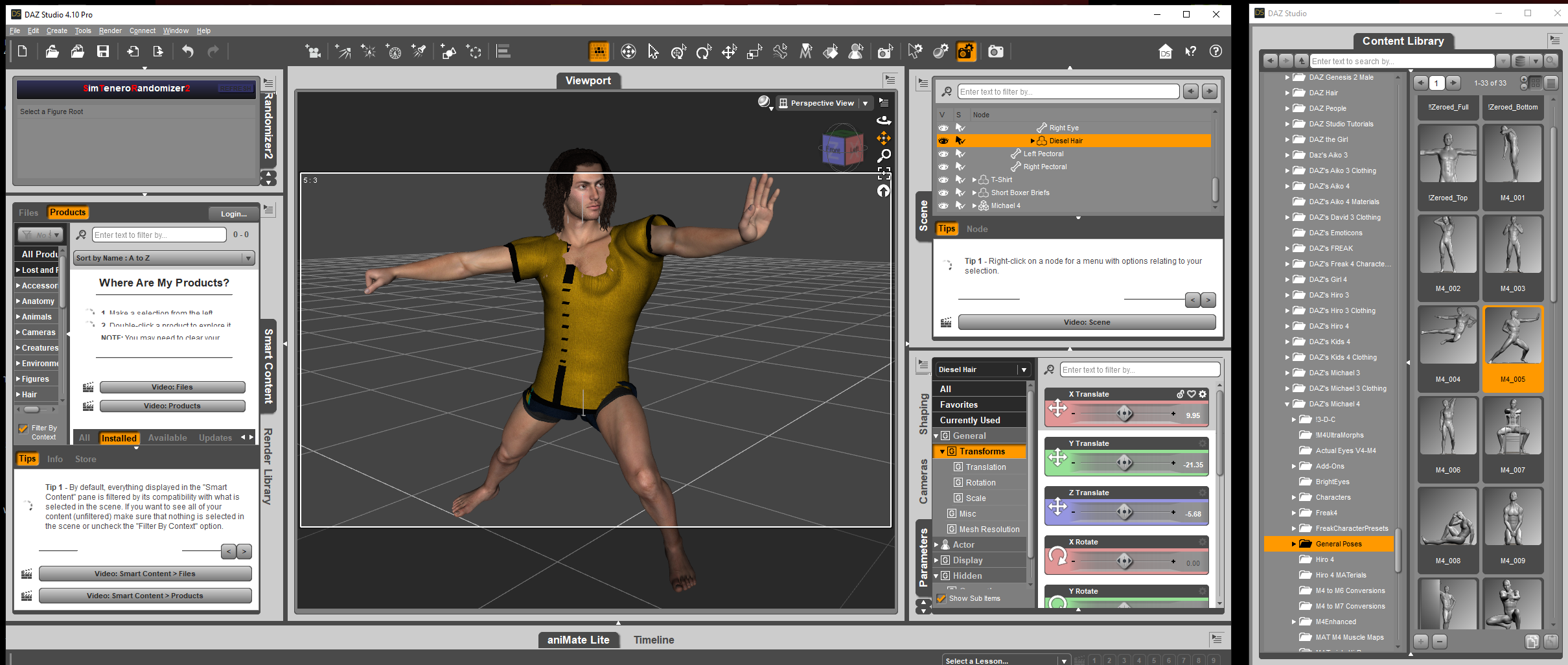
Task: Click the X Translate slider handle
Action: [x=1125, y=413]
